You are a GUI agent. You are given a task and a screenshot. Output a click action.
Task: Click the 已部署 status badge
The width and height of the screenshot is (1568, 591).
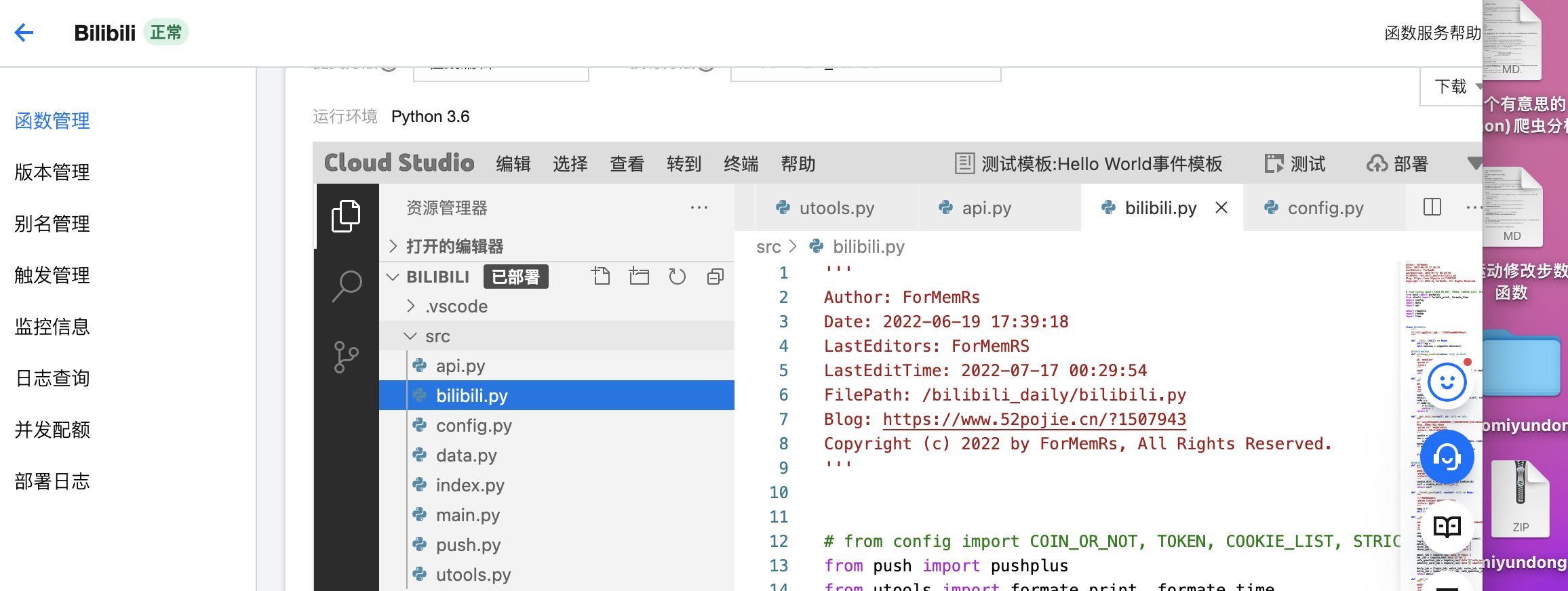click(x=515, y=277)
